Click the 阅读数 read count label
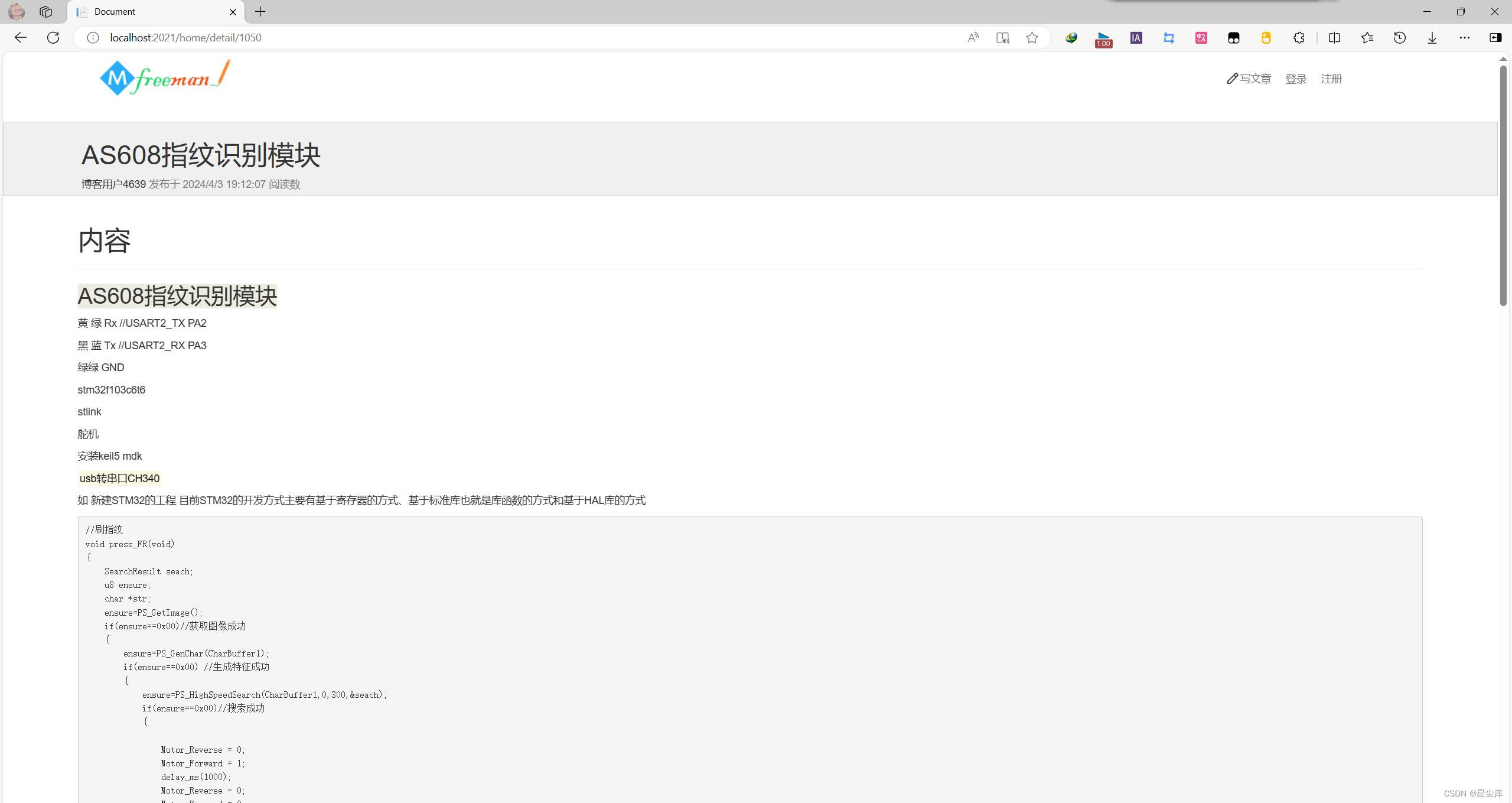The image size is (1512, 803). point(285,184)
